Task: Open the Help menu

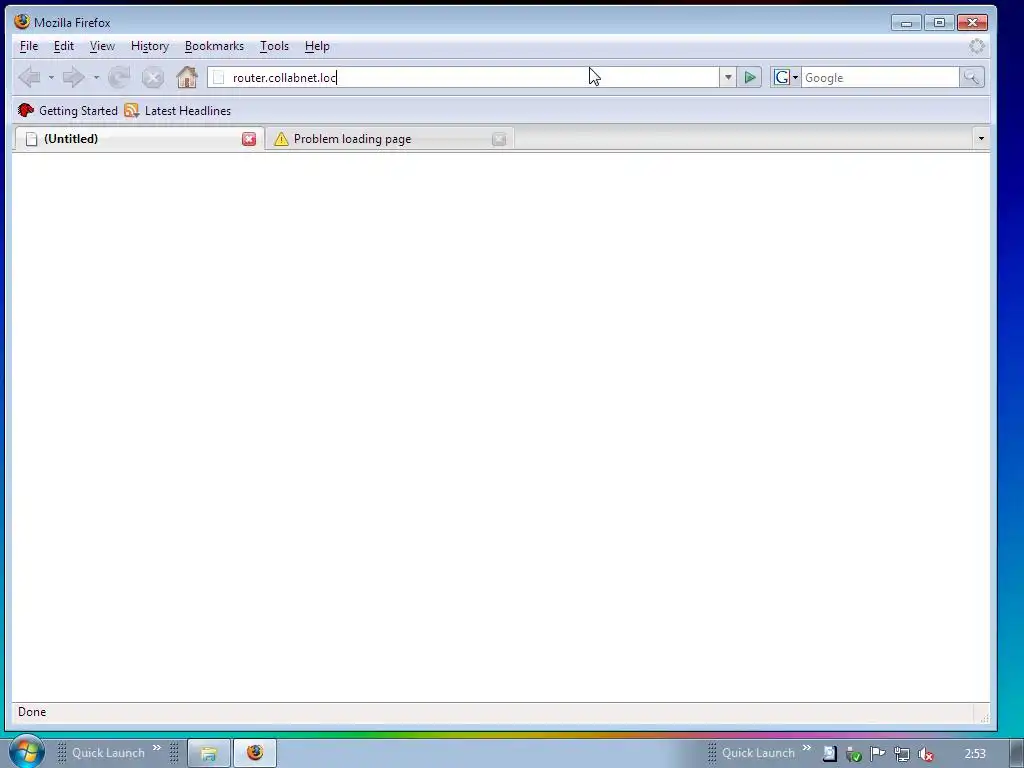Action: click(317, 46)
